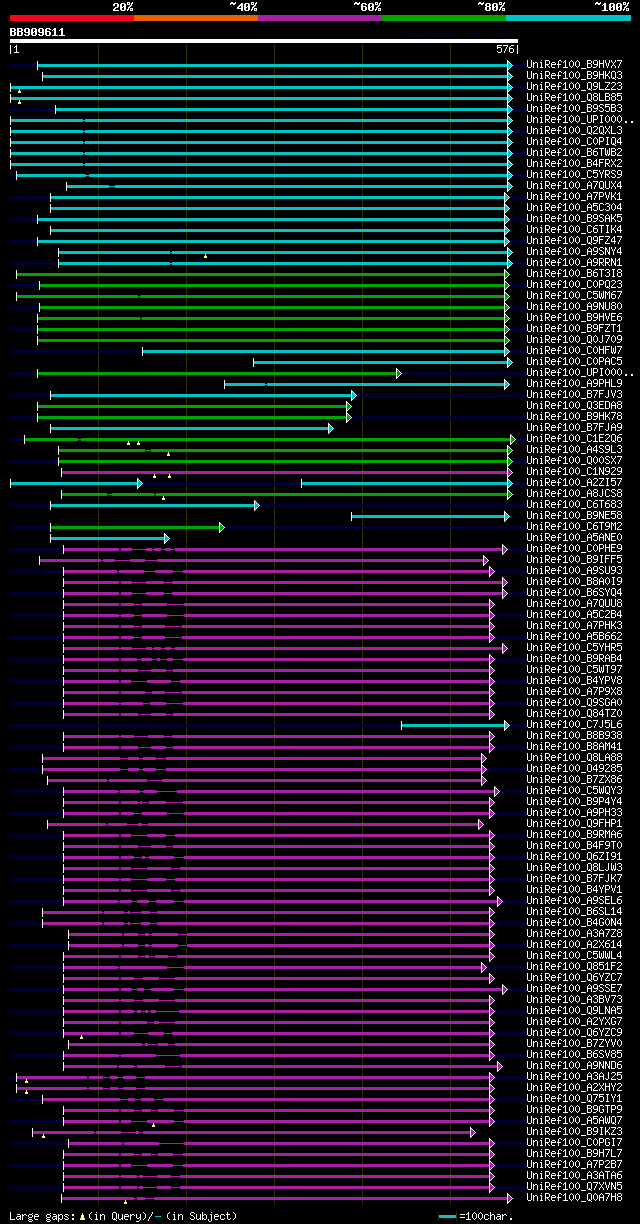Open hit UniRef100_B9SAK5
640x1224 pixels.
coord(575,218)
